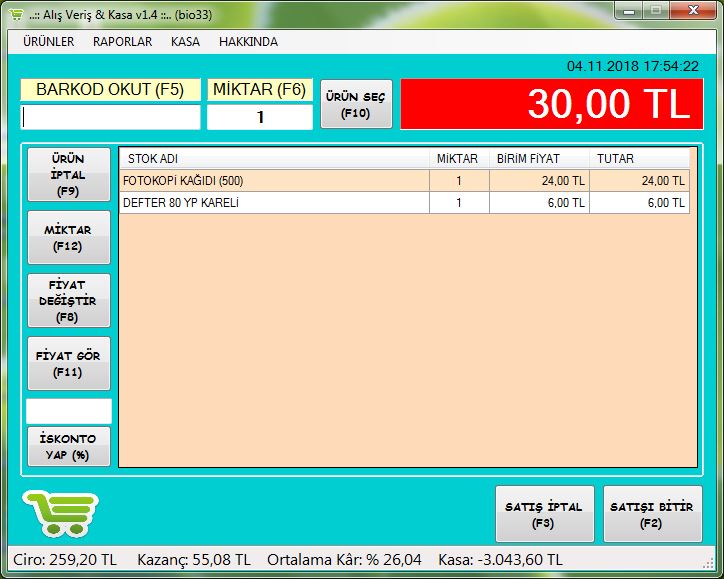Click the ÜRÜN SEÇ (F10) button

356,104
